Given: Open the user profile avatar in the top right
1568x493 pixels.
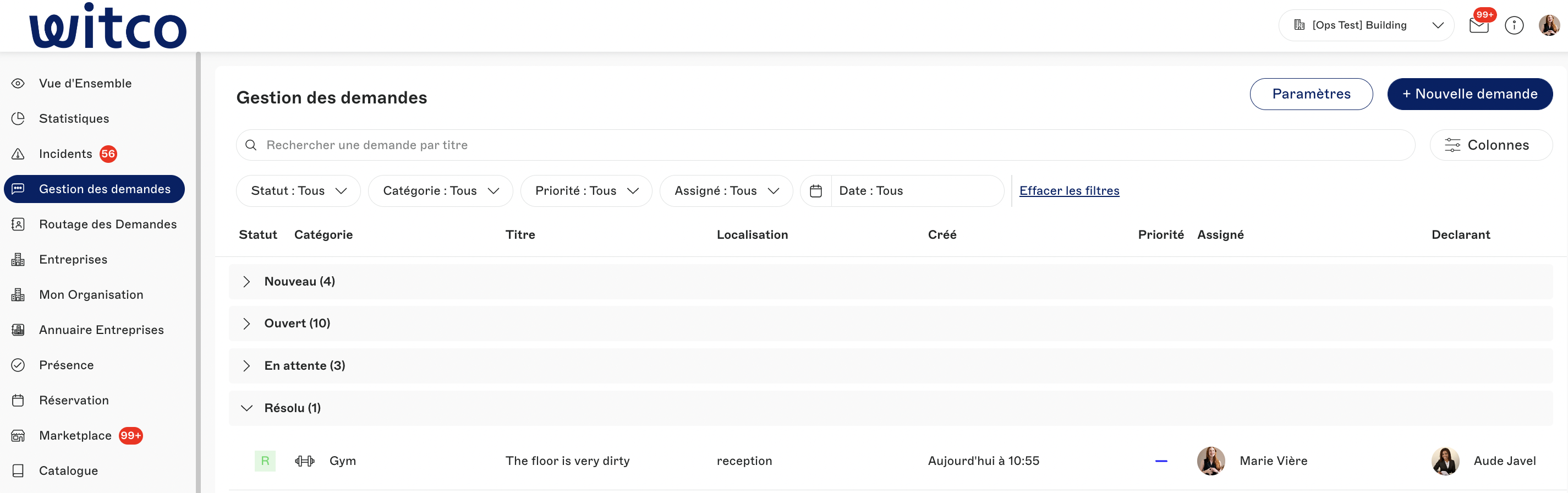Looking at the screenshot, I should (1549, 25).
